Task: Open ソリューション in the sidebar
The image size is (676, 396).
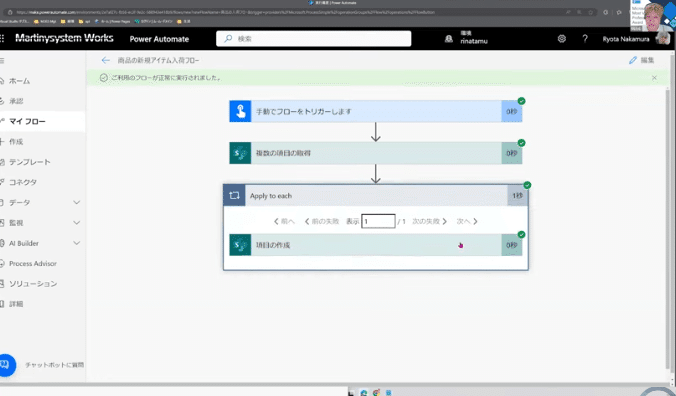Action: point(33,284)
